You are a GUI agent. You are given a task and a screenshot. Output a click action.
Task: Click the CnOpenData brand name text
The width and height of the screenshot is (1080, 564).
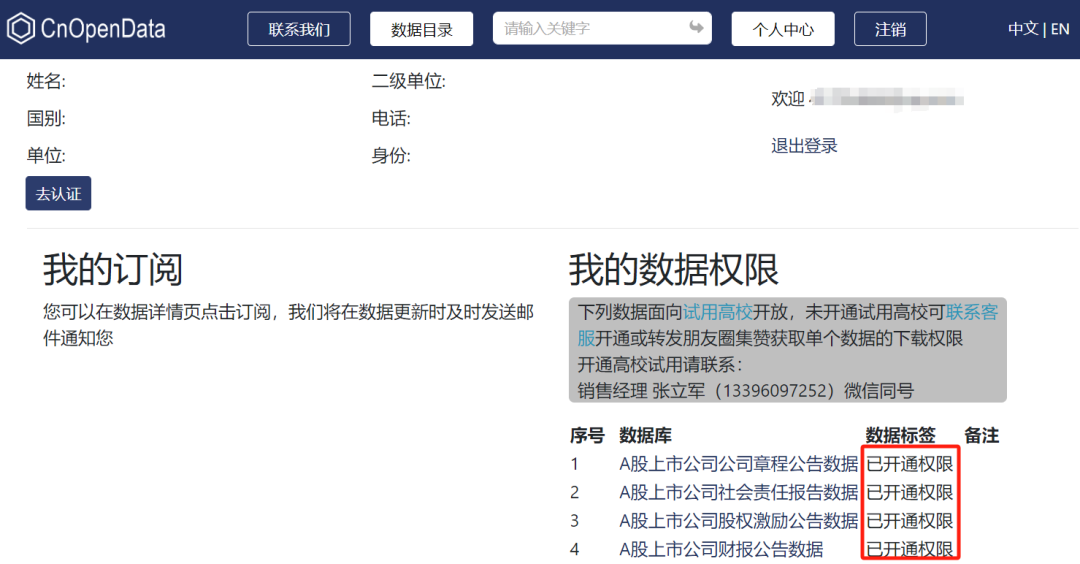tap(103, 29)
